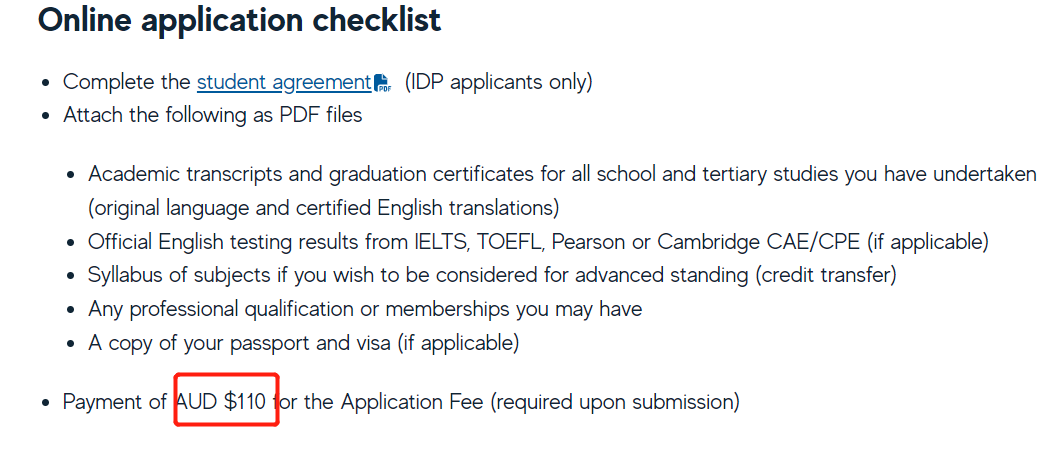1063x450 pixels.
Task: Select the Official English testing results item
Action: (x=538, y=241)
